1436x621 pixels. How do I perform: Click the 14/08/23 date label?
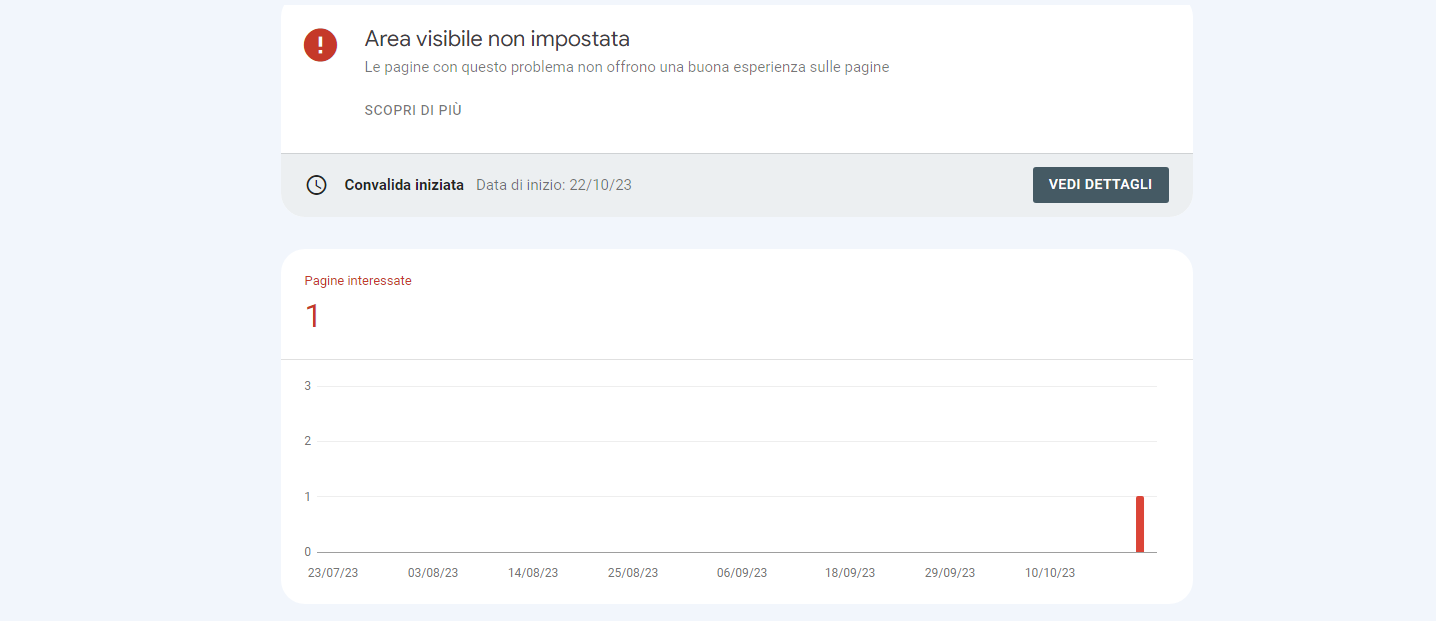coord(533,572)
